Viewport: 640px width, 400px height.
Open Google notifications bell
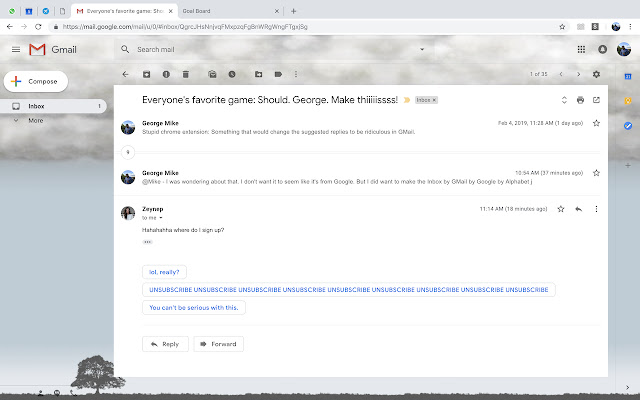point(602,49)
